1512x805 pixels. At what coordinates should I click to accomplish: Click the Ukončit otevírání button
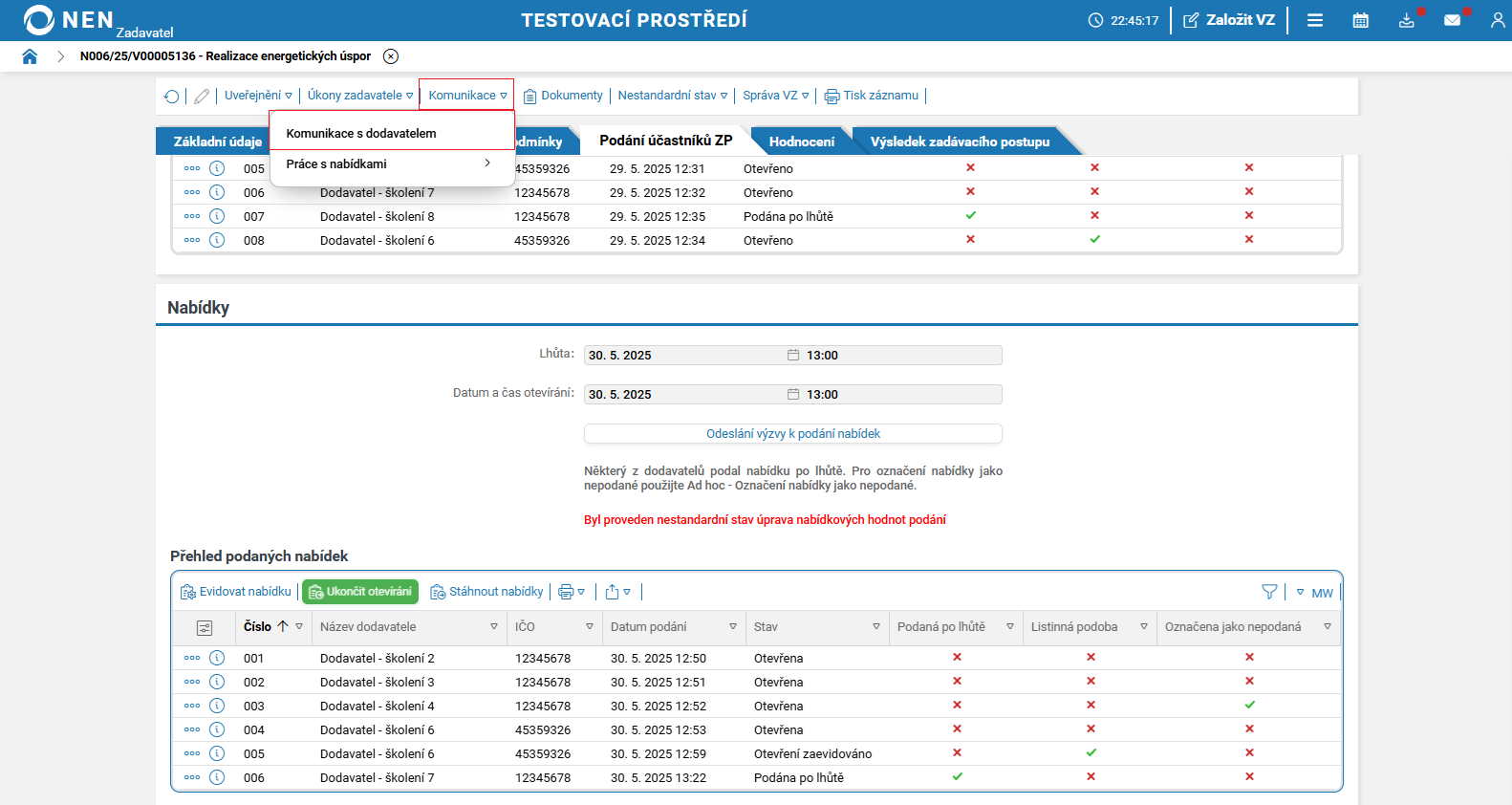[x=360, y=592]
